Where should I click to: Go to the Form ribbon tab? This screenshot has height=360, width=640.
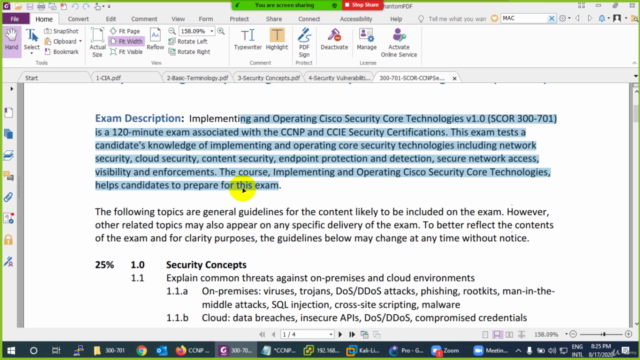(x=206, y=19)
